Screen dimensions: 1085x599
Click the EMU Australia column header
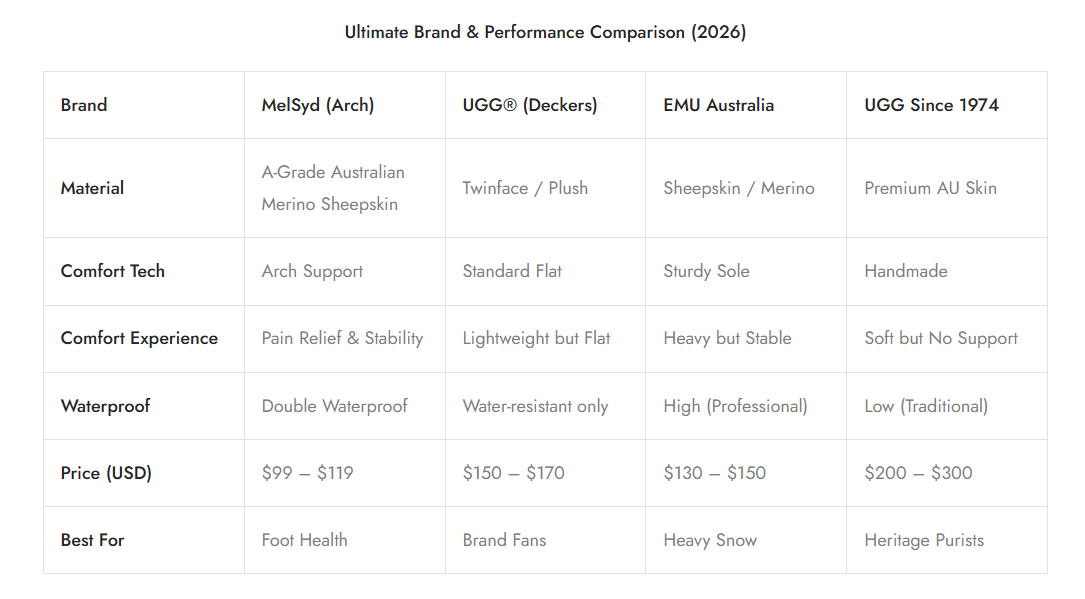[x=718, y=105]
